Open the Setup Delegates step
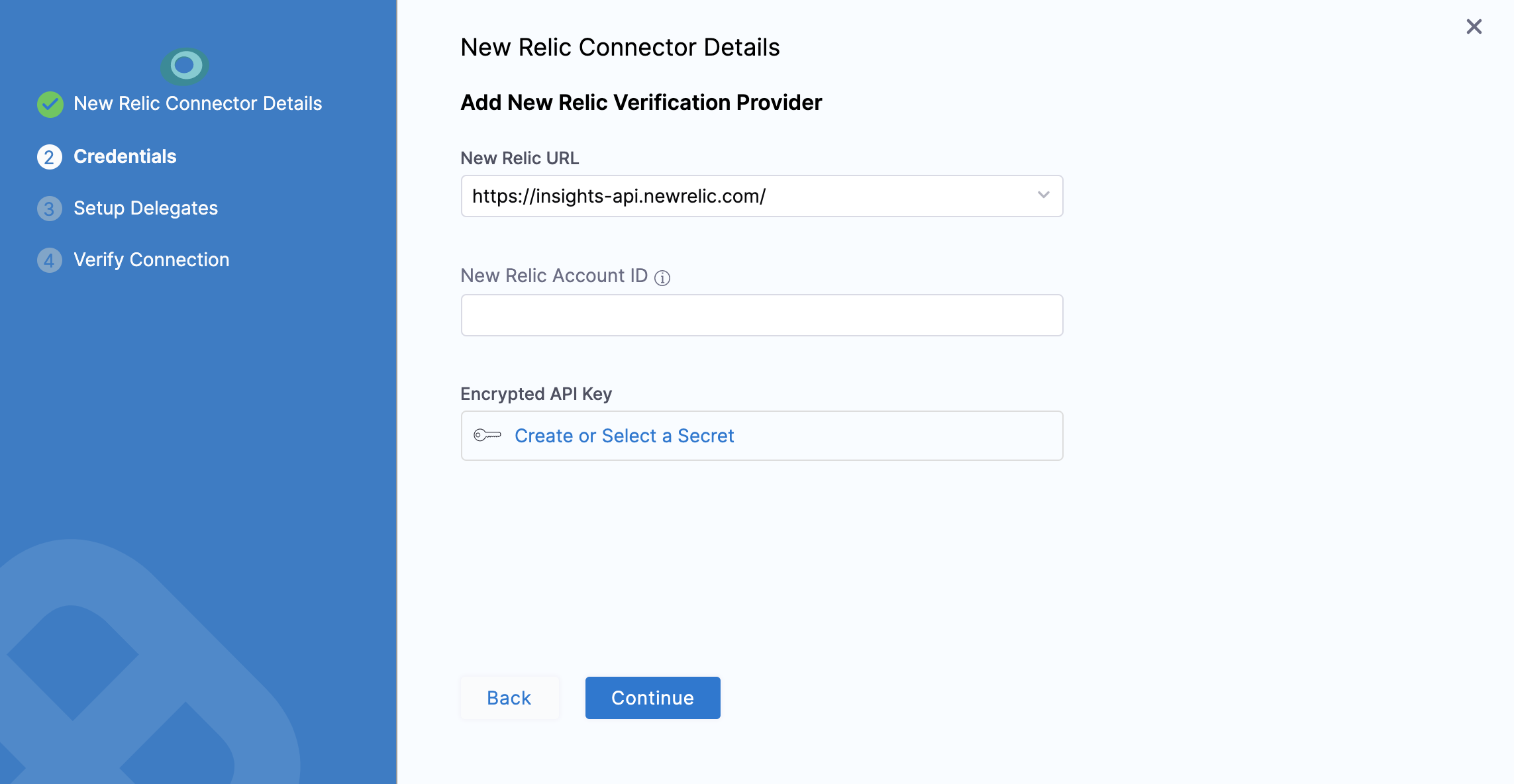 click(145, 209)
